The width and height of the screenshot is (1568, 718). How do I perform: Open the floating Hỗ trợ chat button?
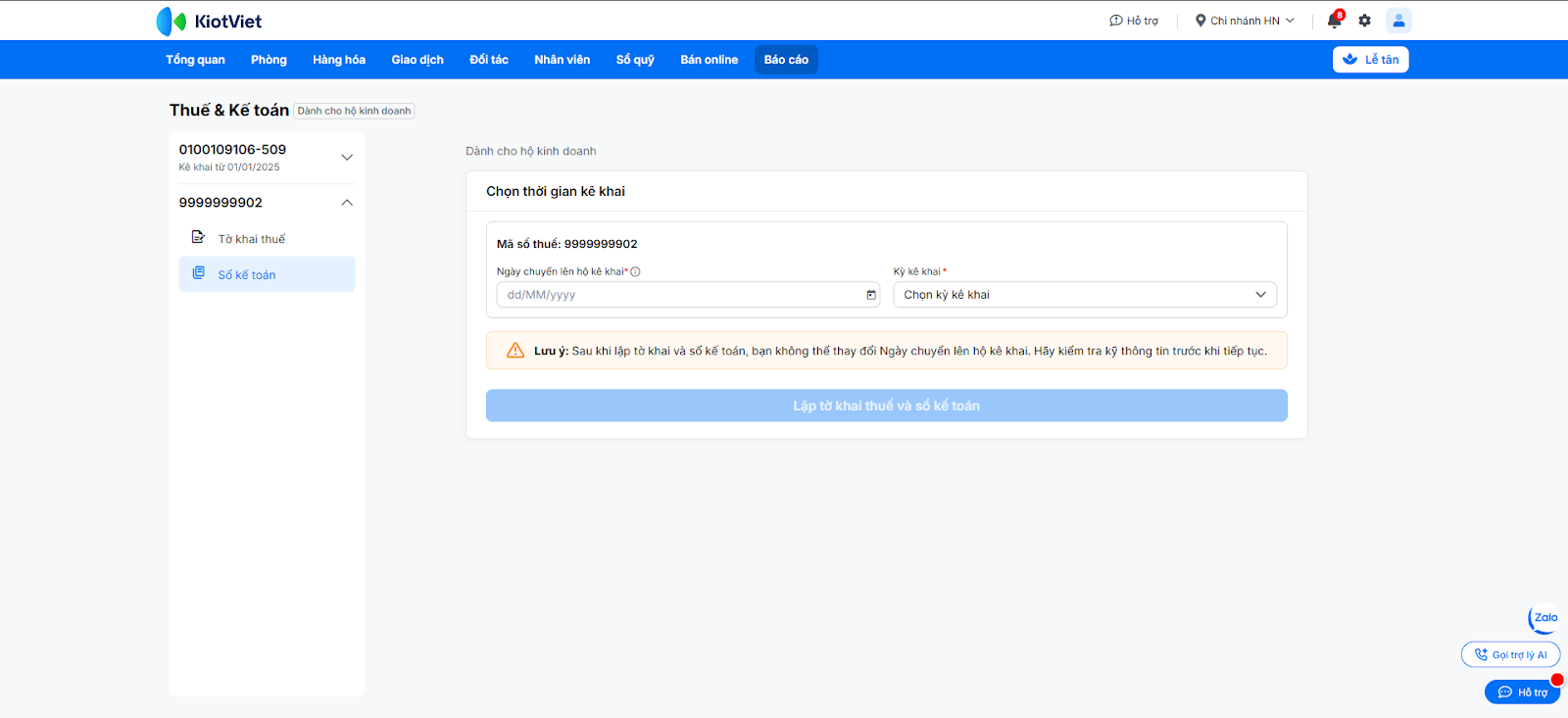tap(1522, 692)
